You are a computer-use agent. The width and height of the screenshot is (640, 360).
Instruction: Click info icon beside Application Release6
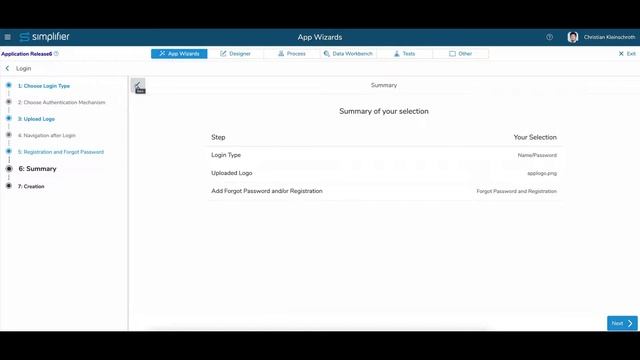coord(56,53)
